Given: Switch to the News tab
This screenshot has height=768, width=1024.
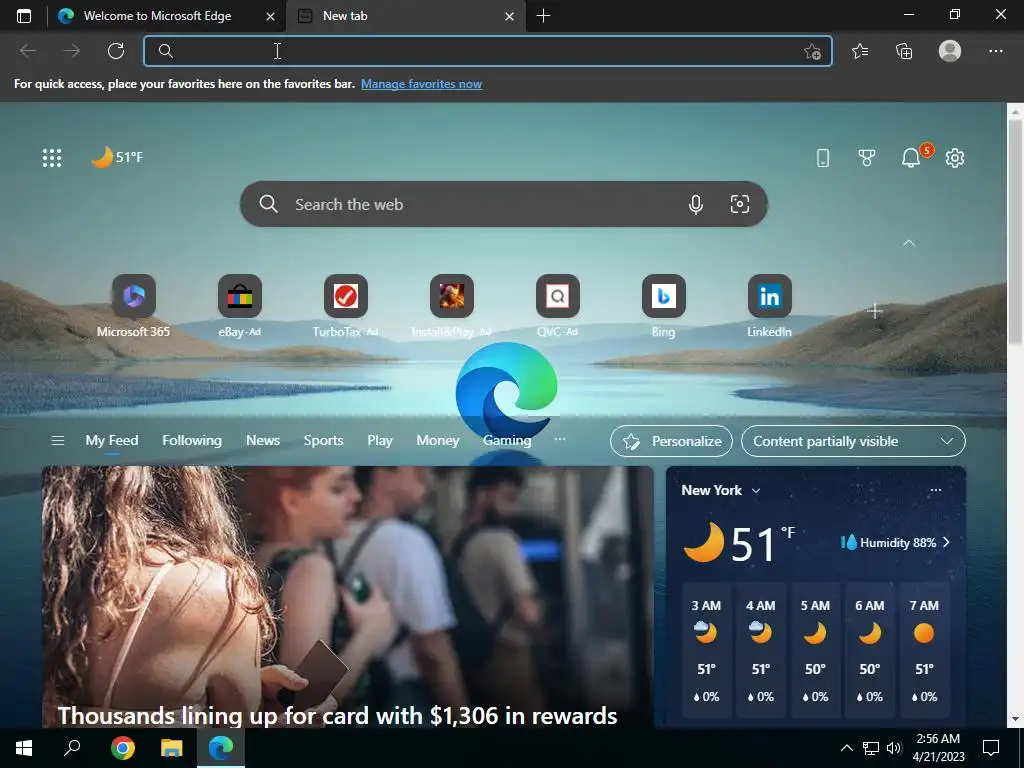Looking at the screenshot, I should 263,441.
